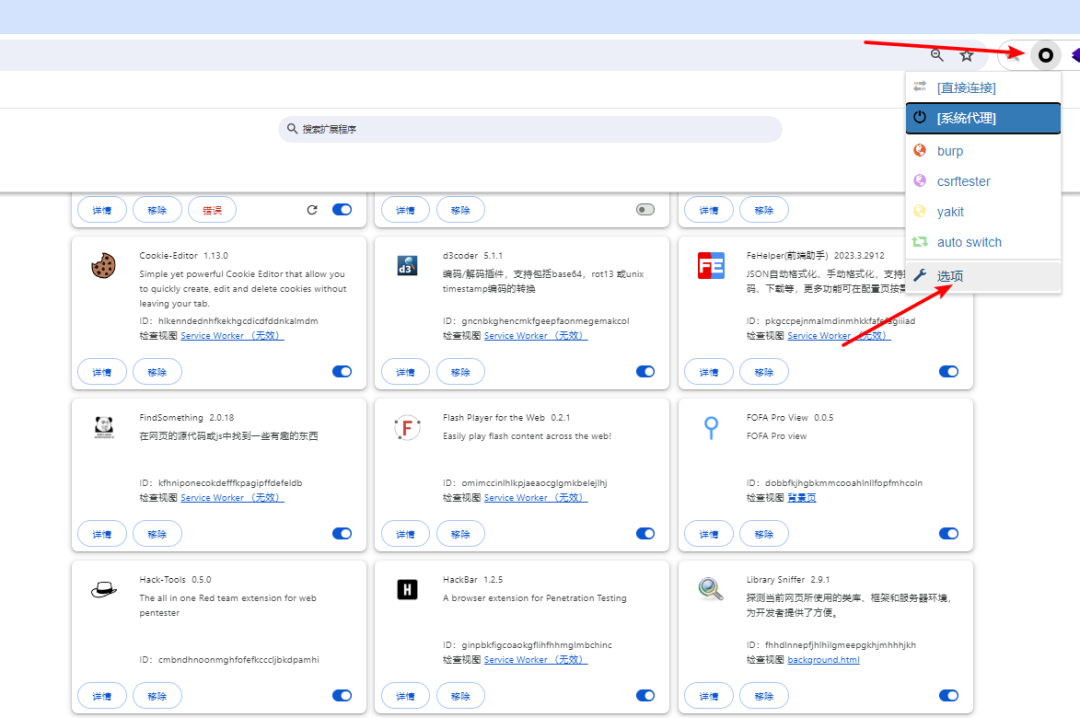
Task: Click the Flash Player F icon
Action: (407, 428)
